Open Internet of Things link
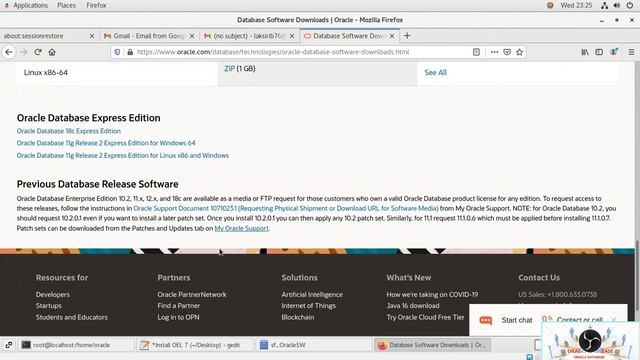Screen dimensions: 640x360 click(x=309, y=306)
